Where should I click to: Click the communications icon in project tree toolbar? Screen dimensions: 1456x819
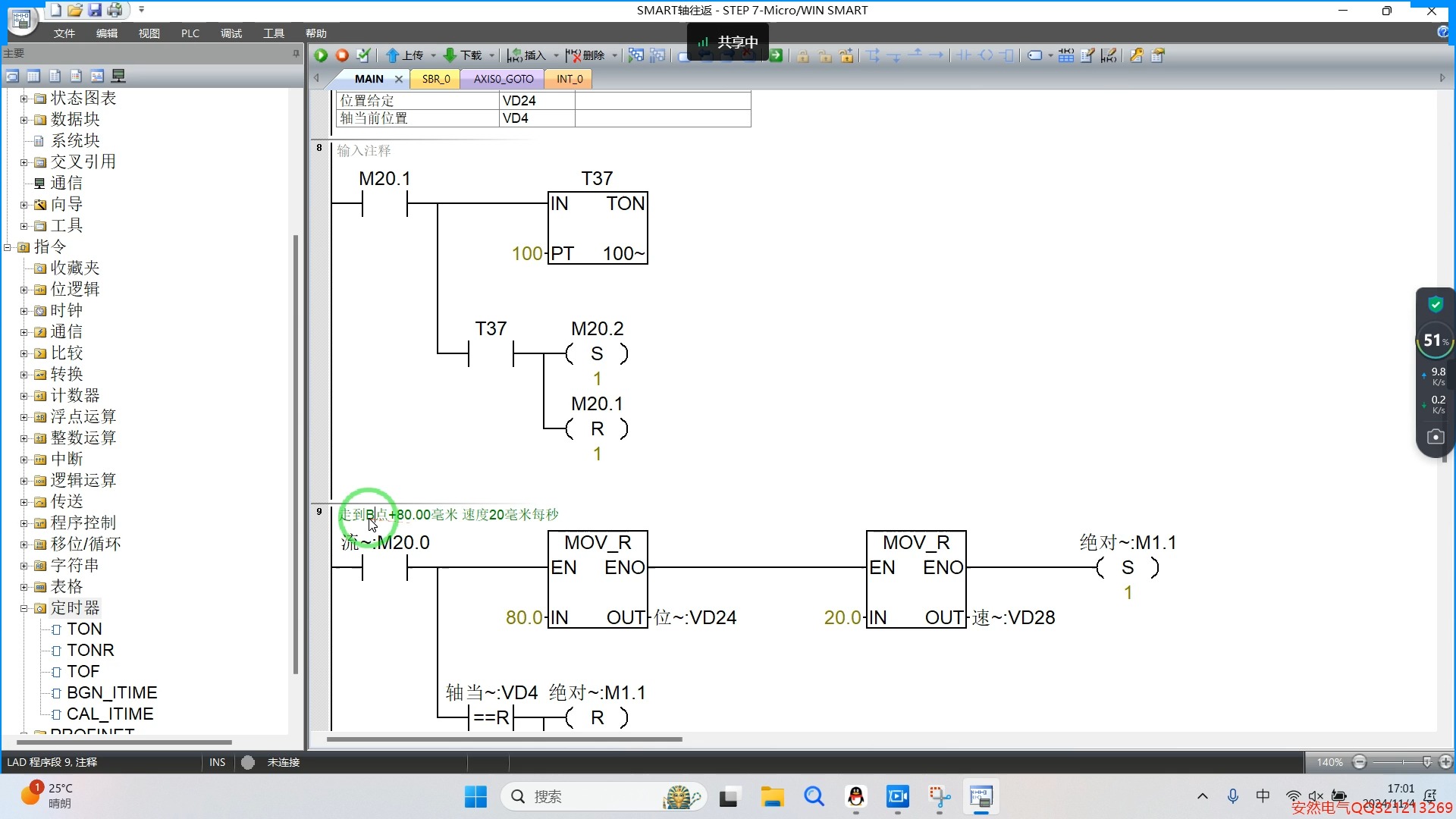(x=118, y=76)
